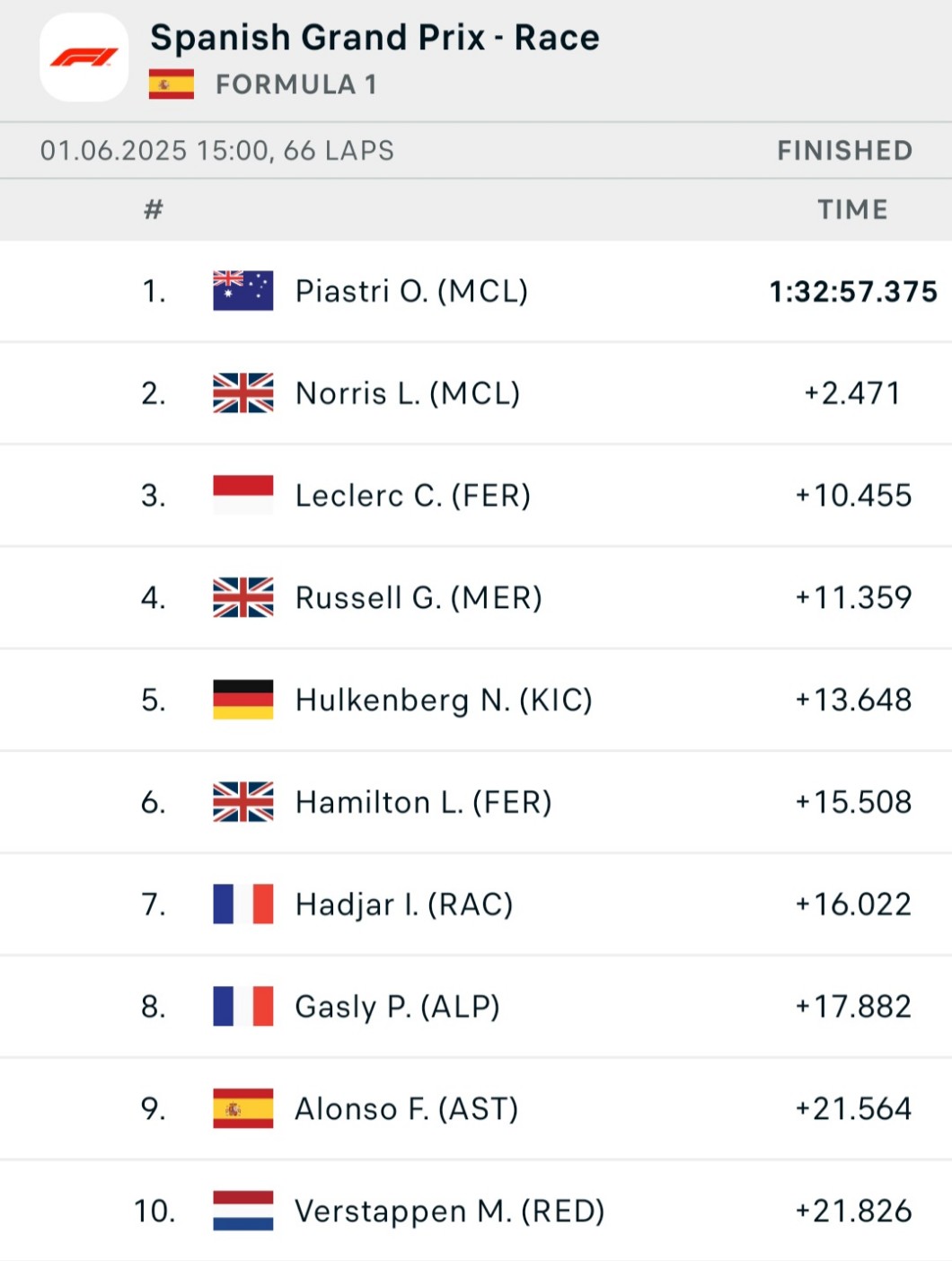952x1261 pixels.
Task: Tap the Monaco flag beside Leclerc
Action: click(x=242, y=495)
